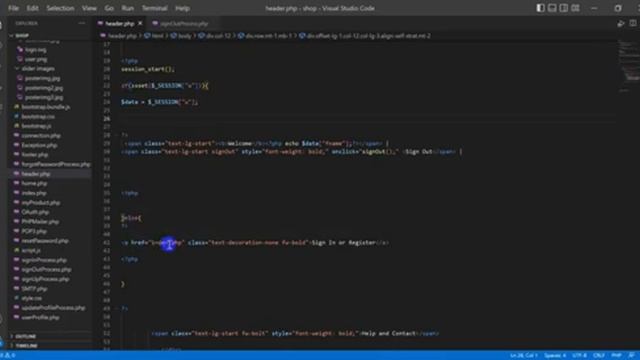Click the run file icon in editor toolbar
The width and height of the screenshot is (640, 360).
point(621,24)
